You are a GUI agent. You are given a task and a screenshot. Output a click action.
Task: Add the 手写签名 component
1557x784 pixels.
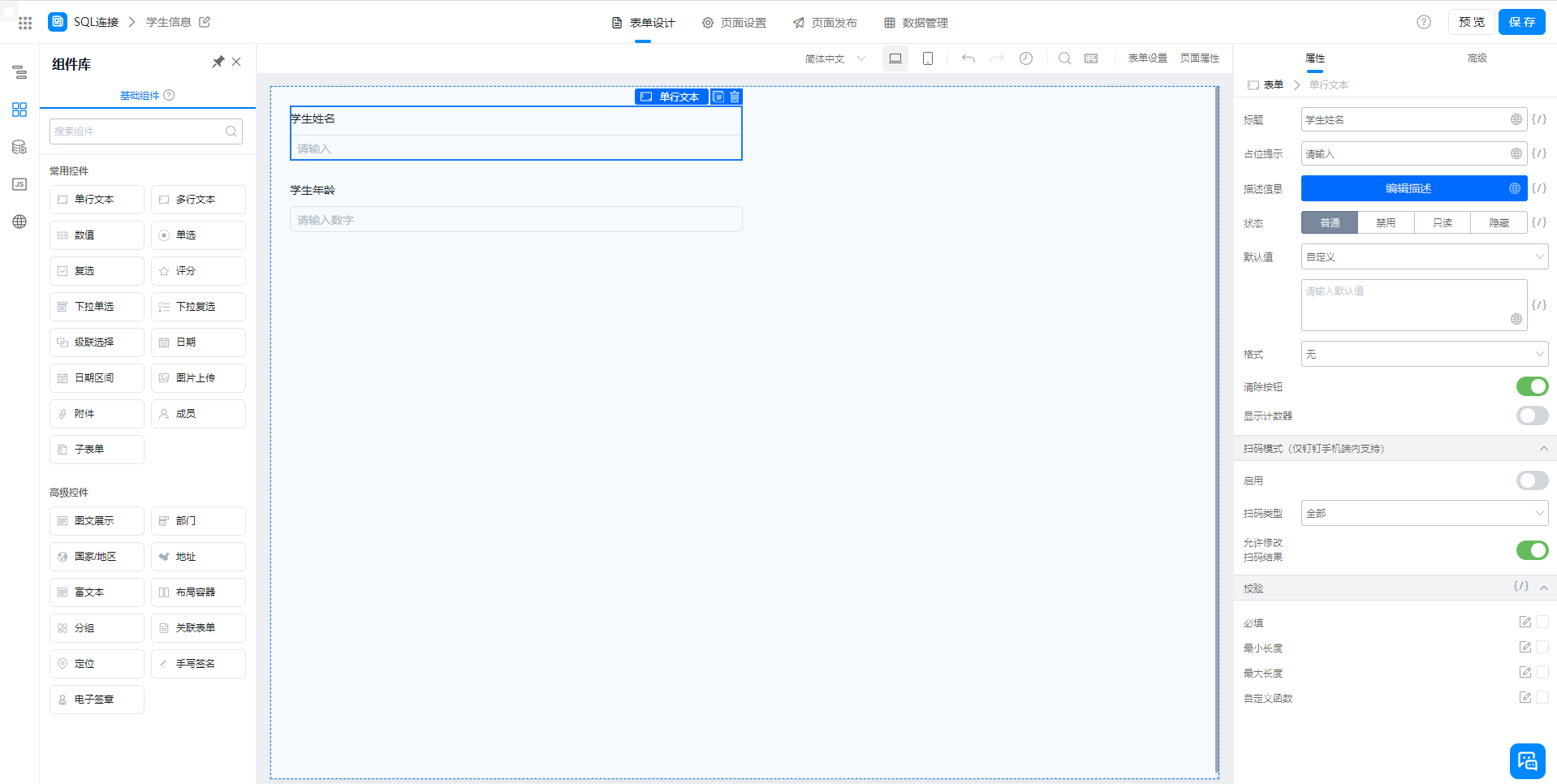point(198,664)
